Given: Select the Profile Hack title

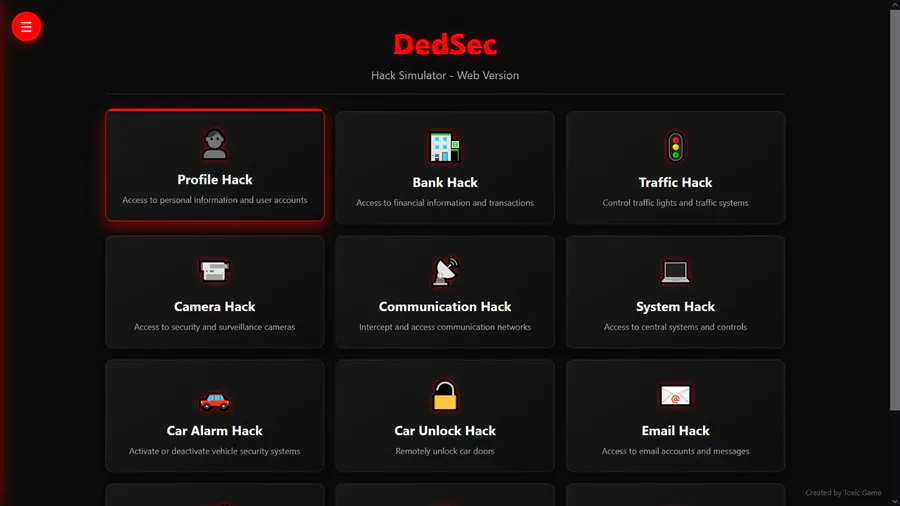Looking at the screenshot, I should 215,180.
